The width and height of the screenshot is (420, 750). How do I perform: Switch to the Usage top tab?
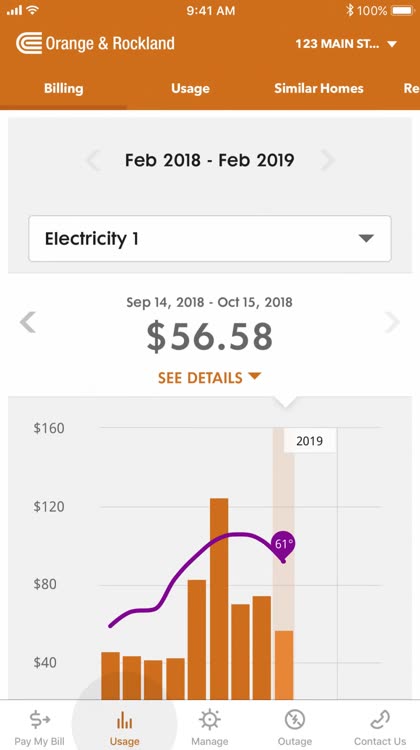pos(190,88)
